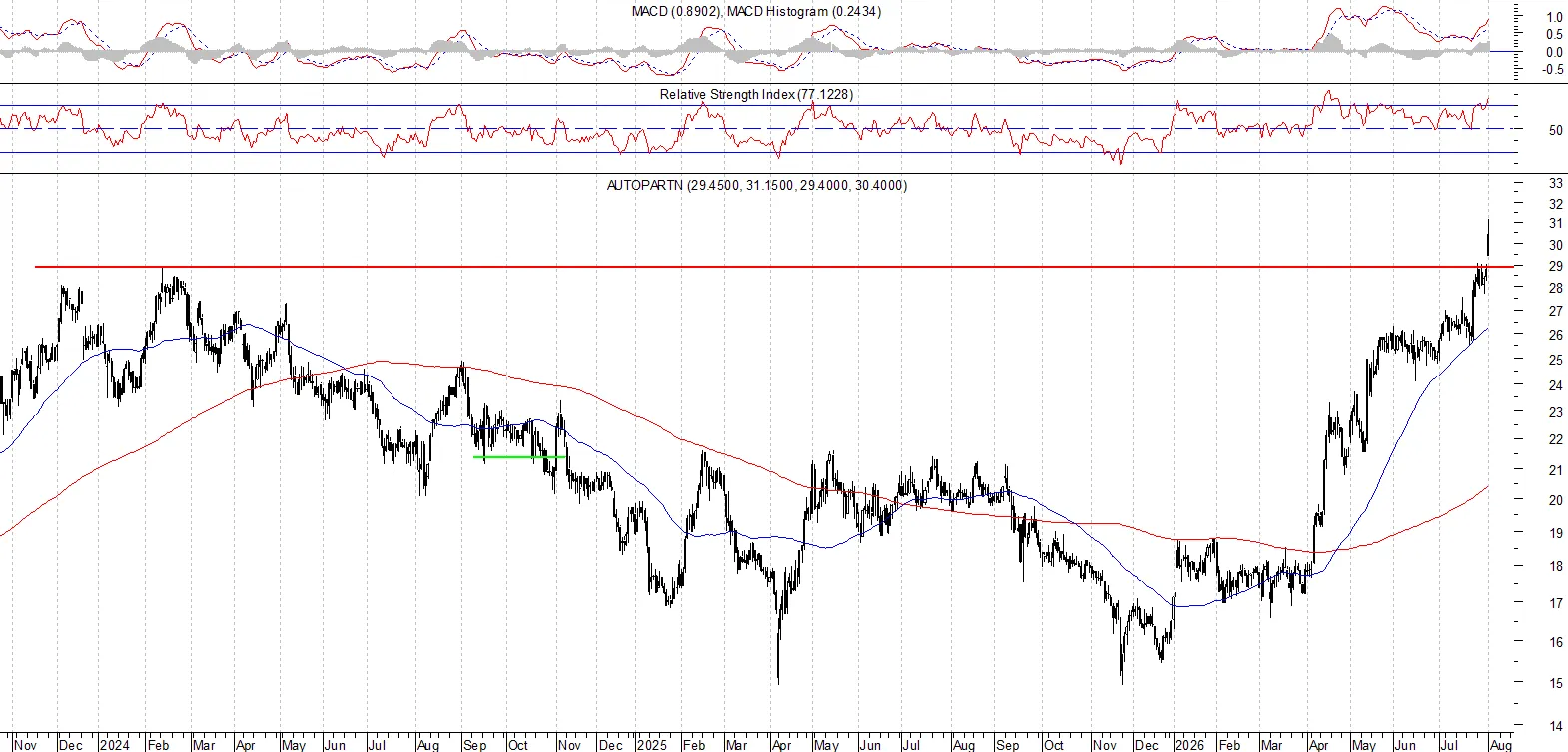
Task: Click the AUTOPARTN price panel title
Action: coord(757,185)
